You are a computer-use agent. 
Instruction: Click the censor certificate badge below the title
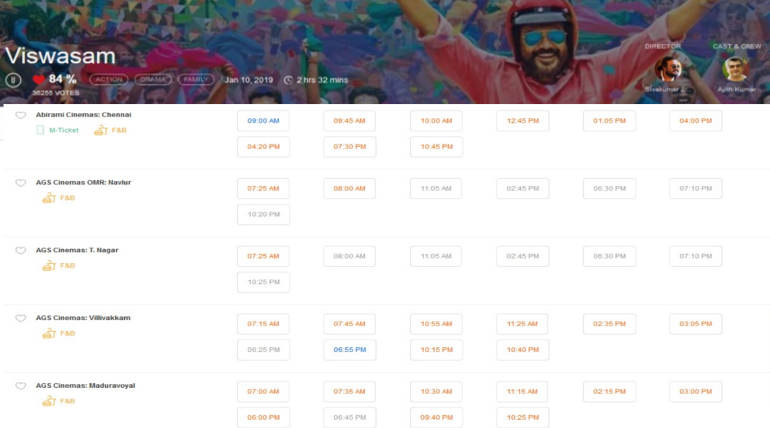(x=13, y=80)
